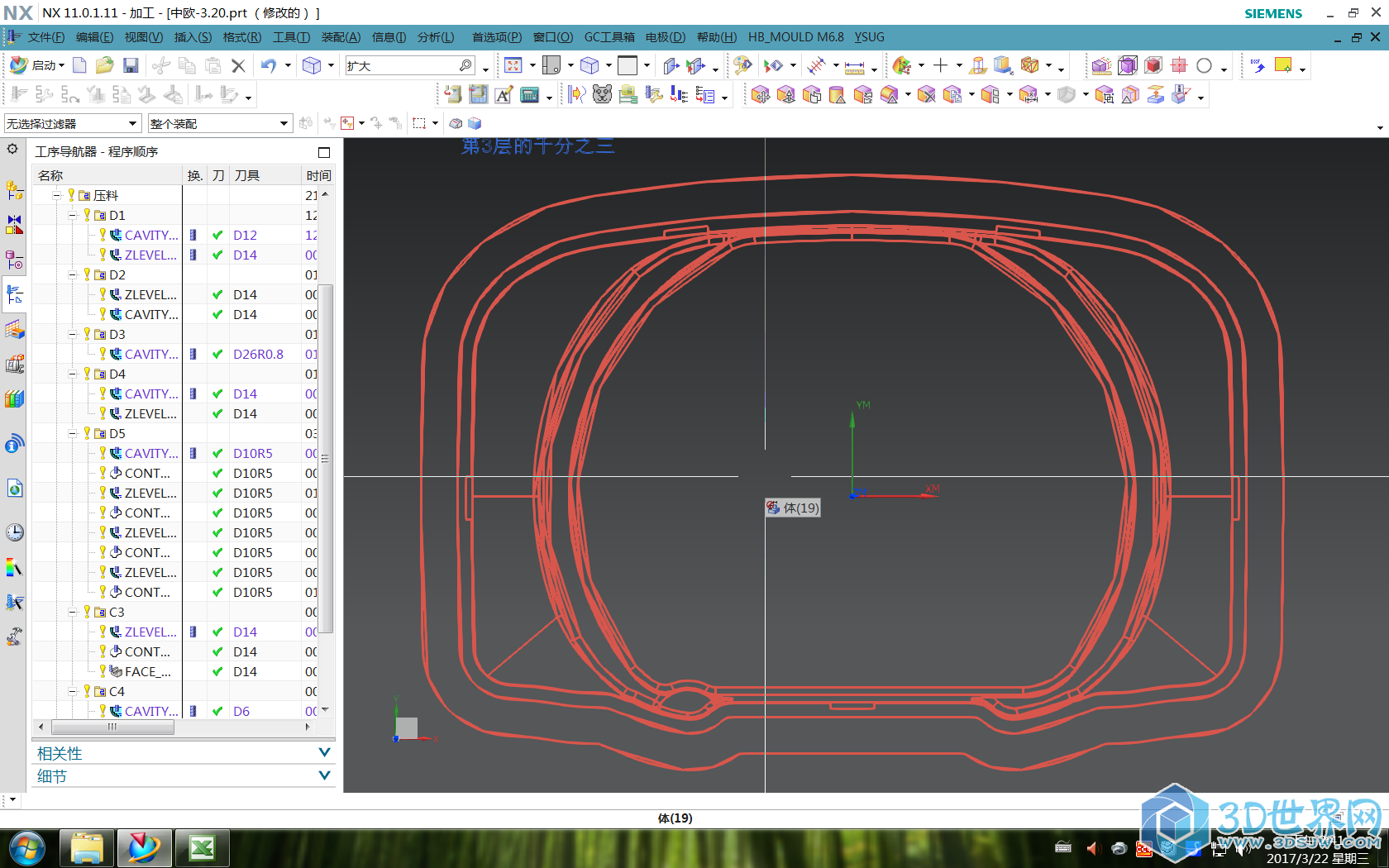
Task: Click the DXF export icon
Action: [x=1258, y=65]
